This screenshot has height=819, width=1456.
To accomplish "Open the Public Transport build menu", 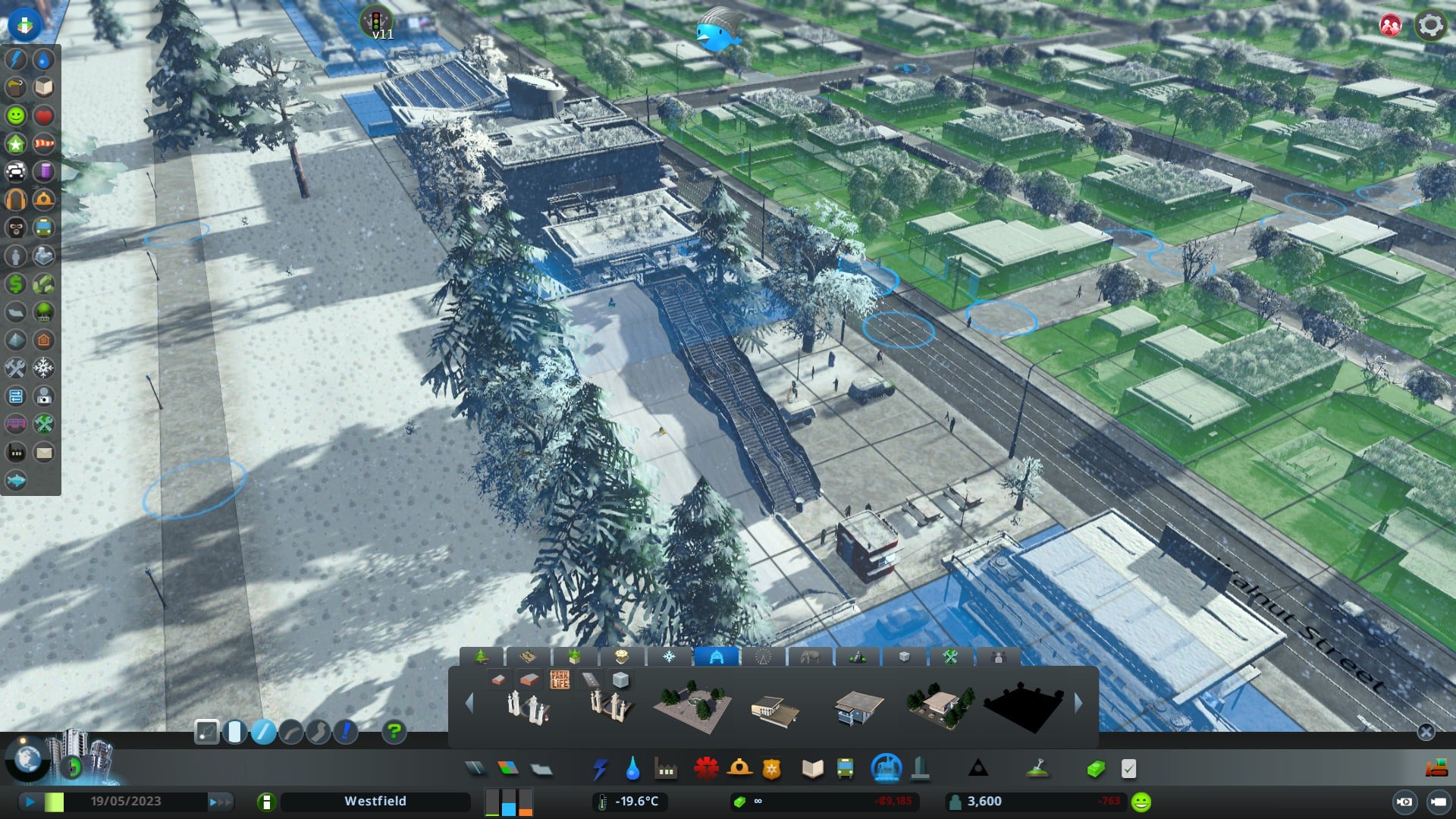I will tap(845, 769).
